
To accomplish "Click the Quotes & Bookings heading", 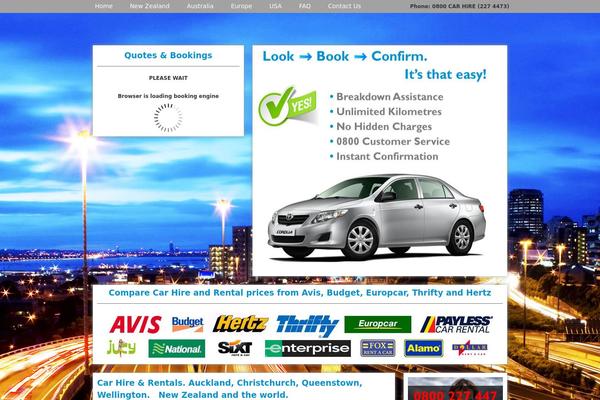I will 168,55.
